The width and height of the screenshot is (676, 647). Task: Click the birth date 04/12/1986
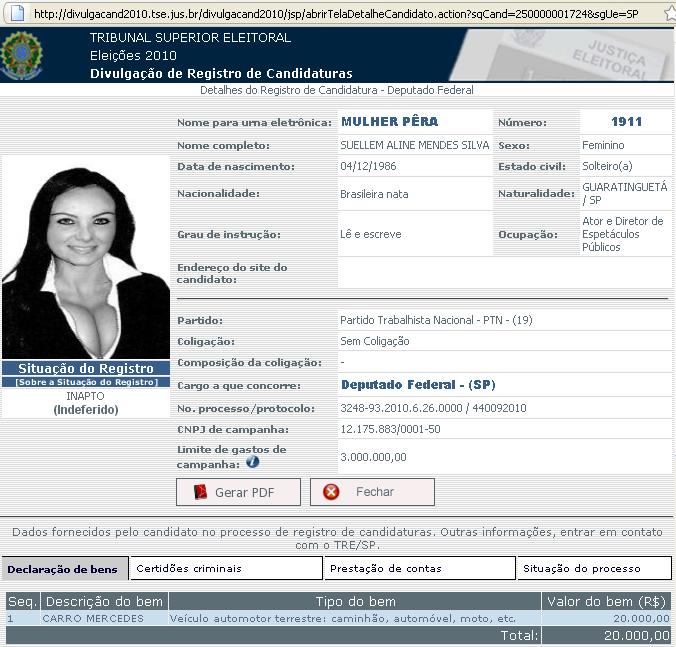[368, 166]
